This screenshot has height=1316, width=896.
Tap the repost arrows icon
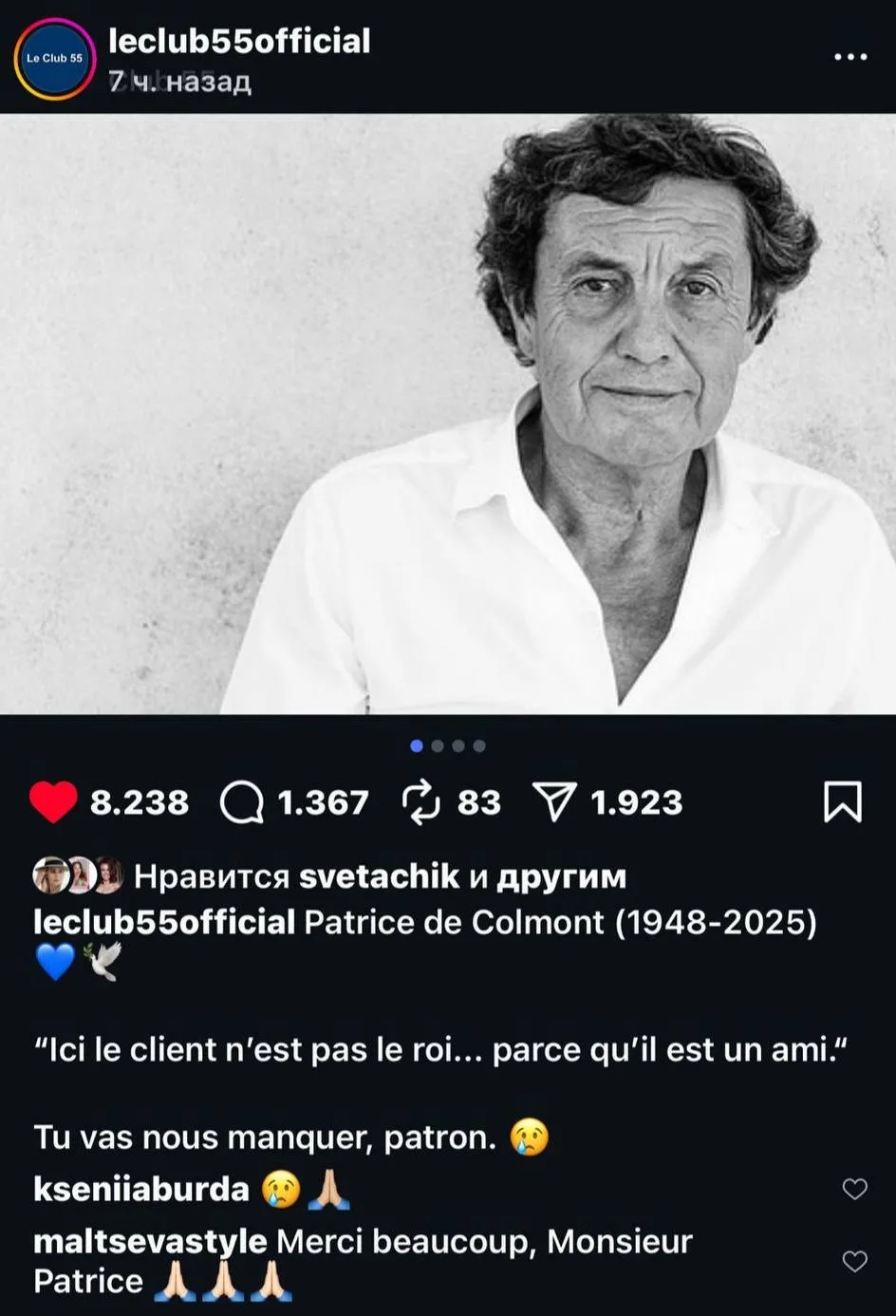(x=421, y=802)
